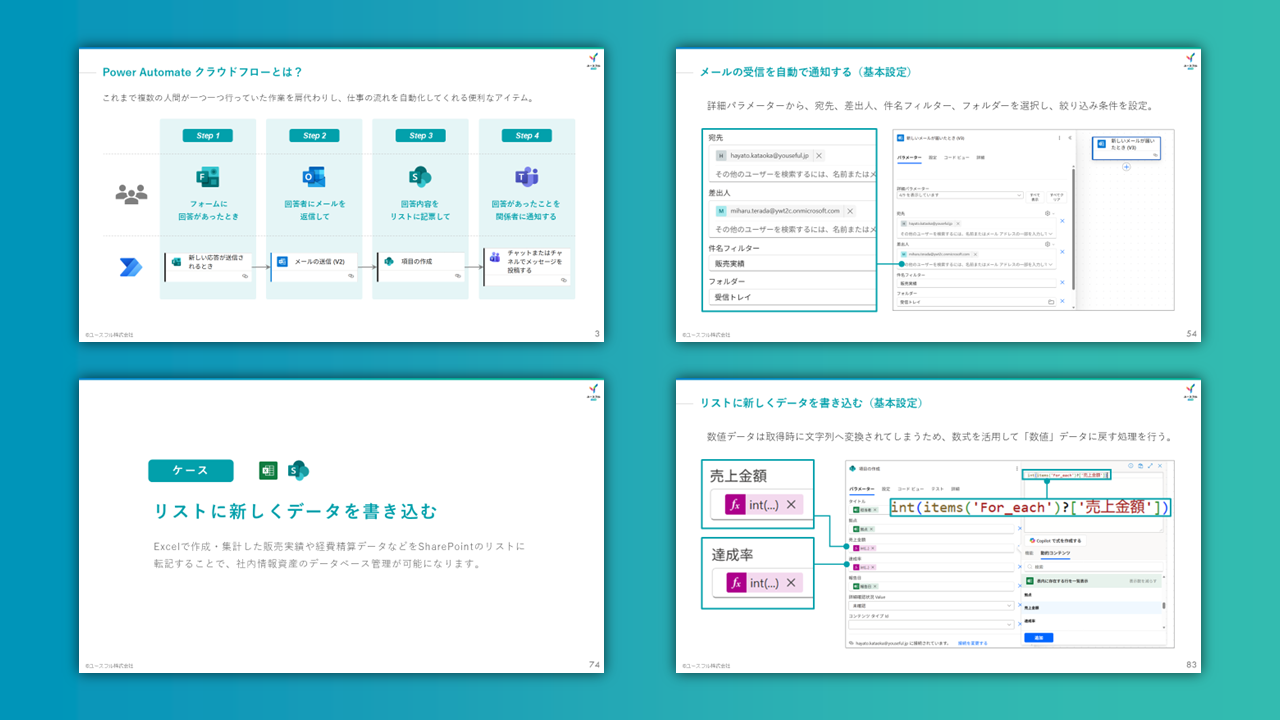Collapse the mail trigger settings panel
This screenshot has width=1280, height=720.
(x=1069, y=137)
